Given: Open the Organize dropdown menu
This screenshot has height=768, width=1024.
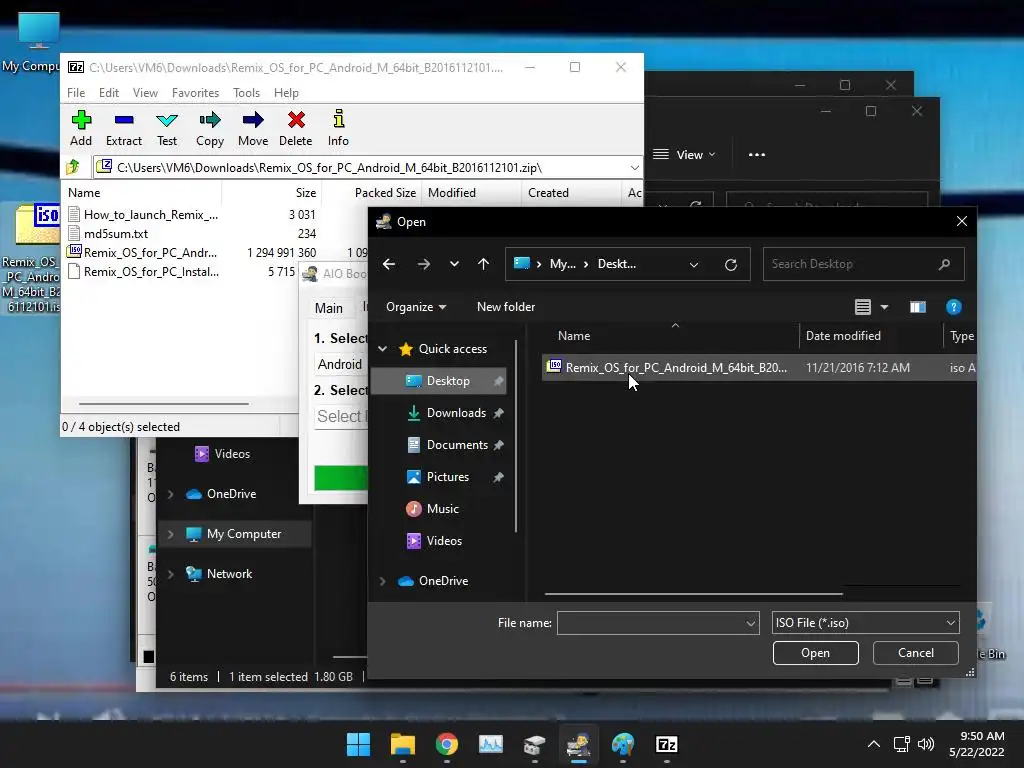Looking at the screenshot, I should 416,307.
